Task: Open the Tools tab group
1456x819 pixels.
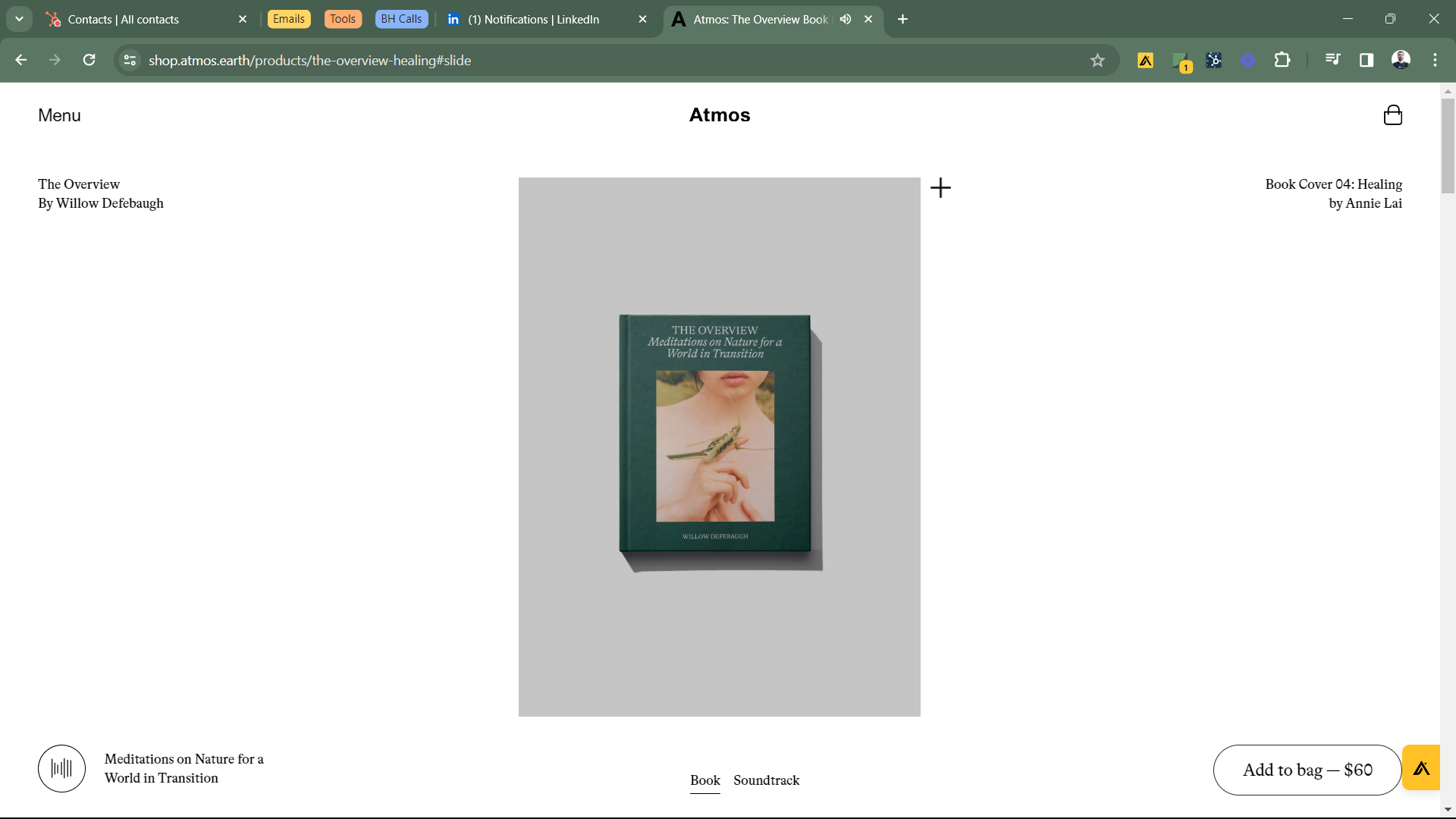Action: click(343, 19)
